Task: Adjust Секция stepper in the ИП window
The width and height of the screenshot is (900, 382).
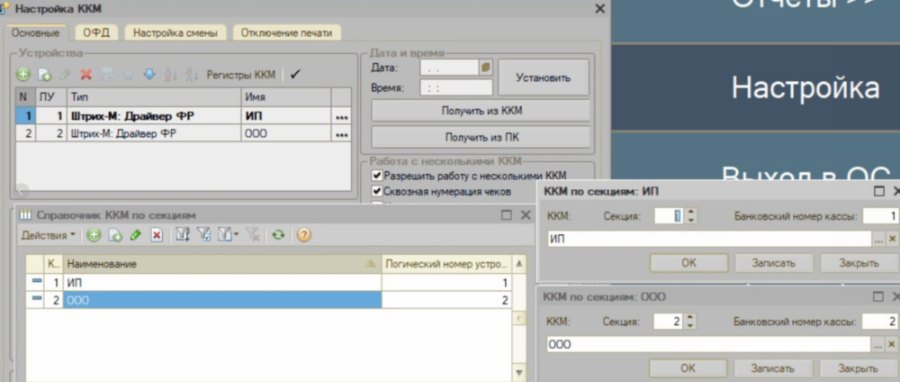Action: [691, 216]
